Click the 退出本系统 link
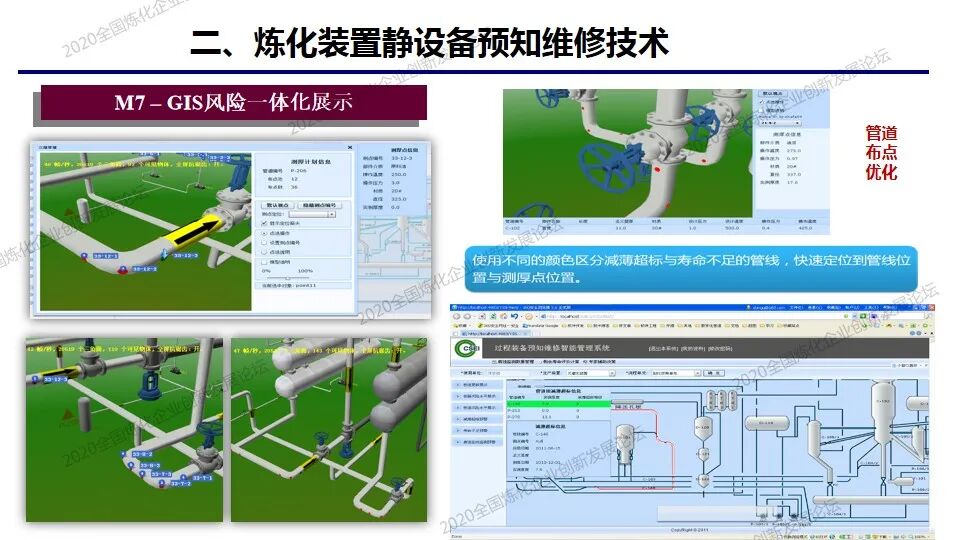The image size is (960, 540). pos(663,348)
